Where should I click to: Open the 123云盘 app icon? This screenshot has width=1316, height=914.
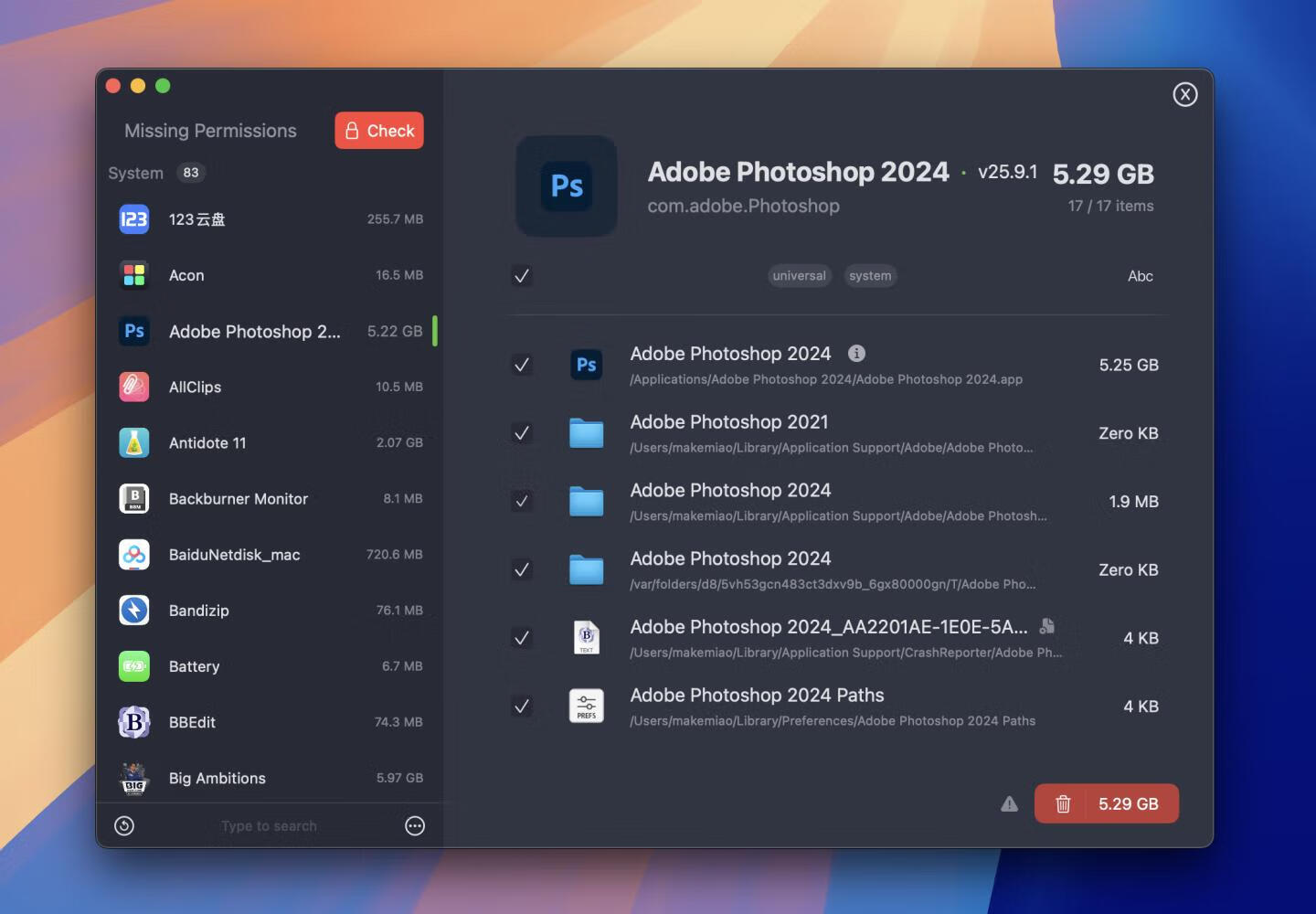pos(134,219)
